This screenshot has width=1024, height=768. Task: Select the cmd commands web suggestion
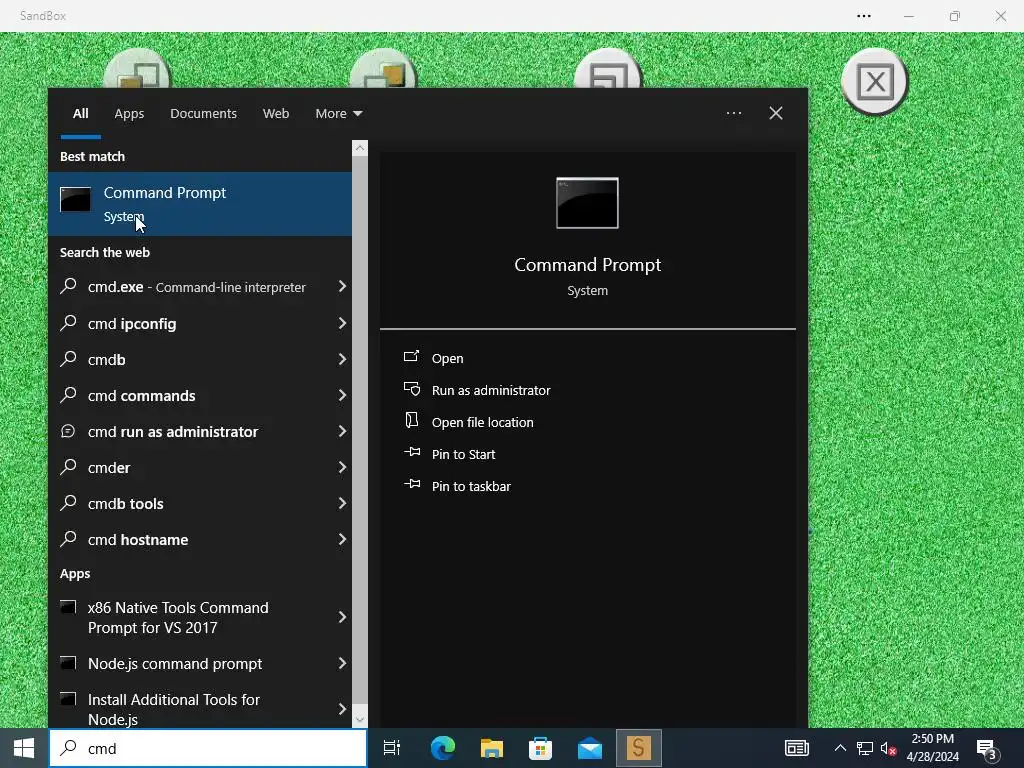pos(200,395)
